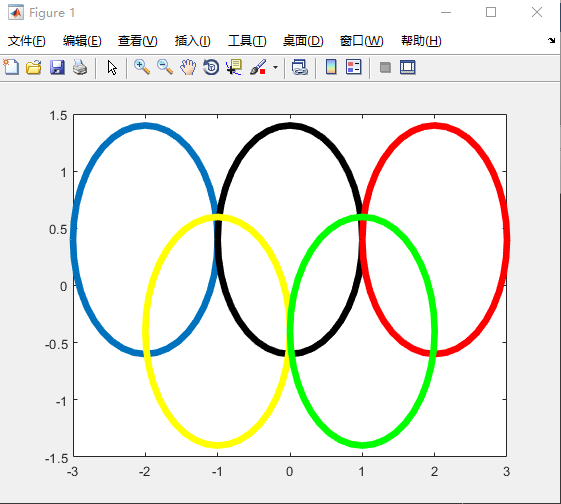561x504 pixels.
Task: Open the 工具(T) menu
Action: pyautogui.click(x=247, y=41)
